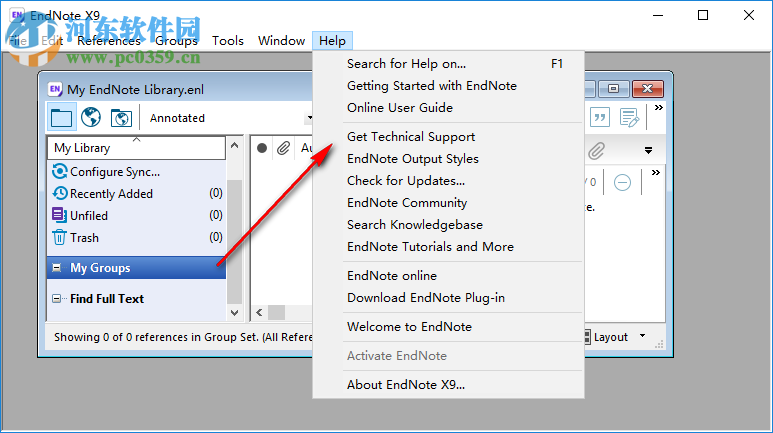
Task: Choose Search Knowledgebase
Action: click(449, 224)
